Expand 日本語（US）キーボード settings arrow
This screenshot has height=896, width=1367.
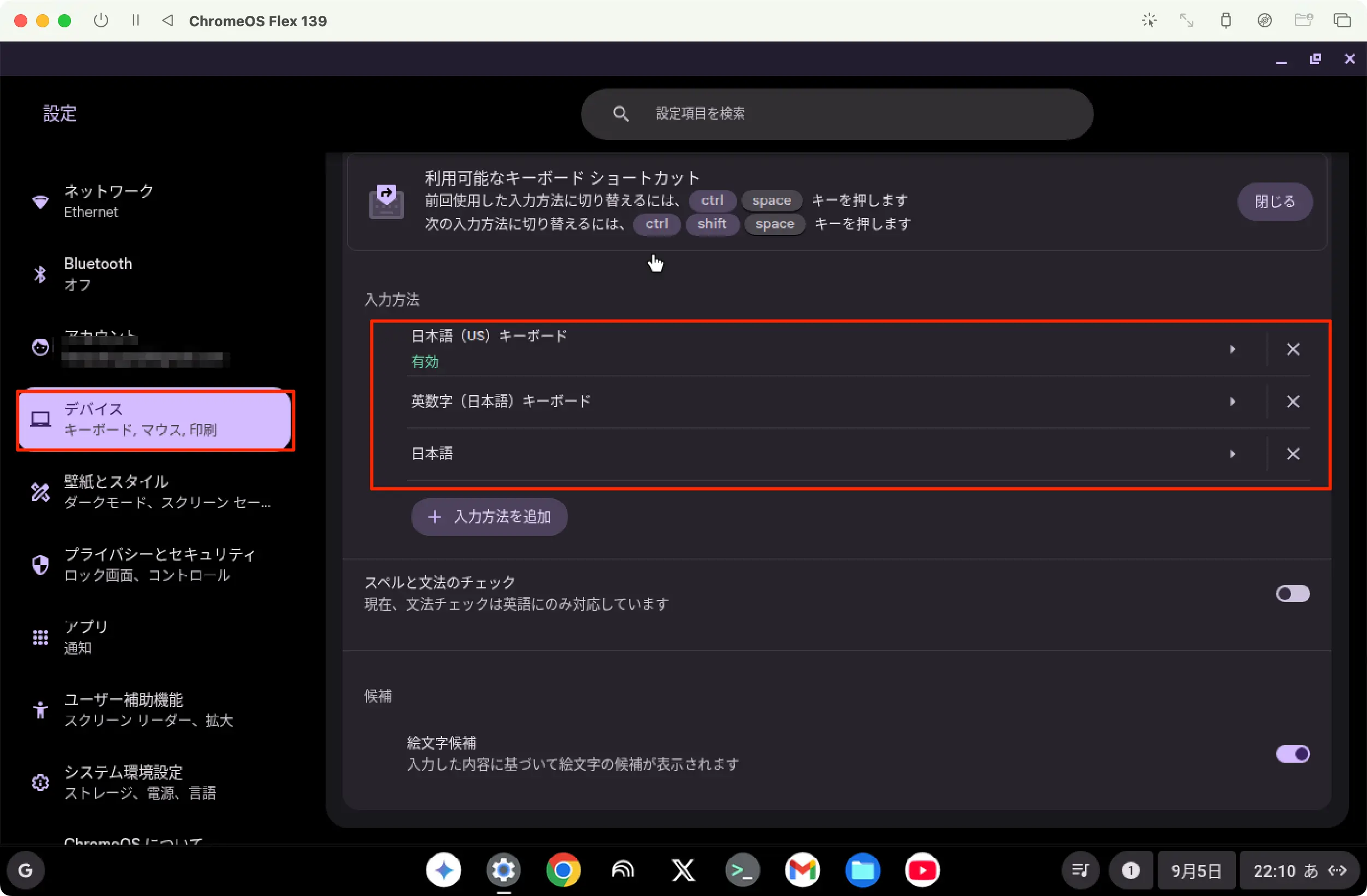[x=1232, y=349]
